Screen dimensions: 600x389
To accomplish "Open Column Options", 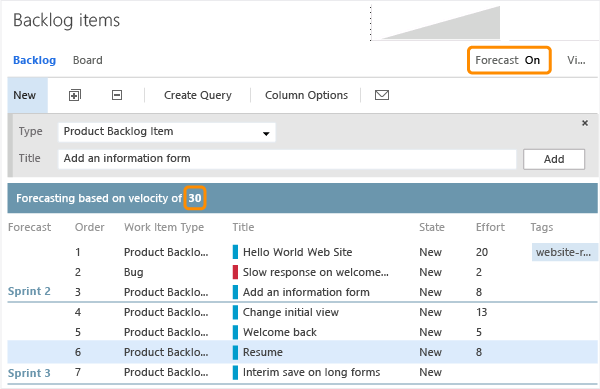I will [x=307, y=95].
